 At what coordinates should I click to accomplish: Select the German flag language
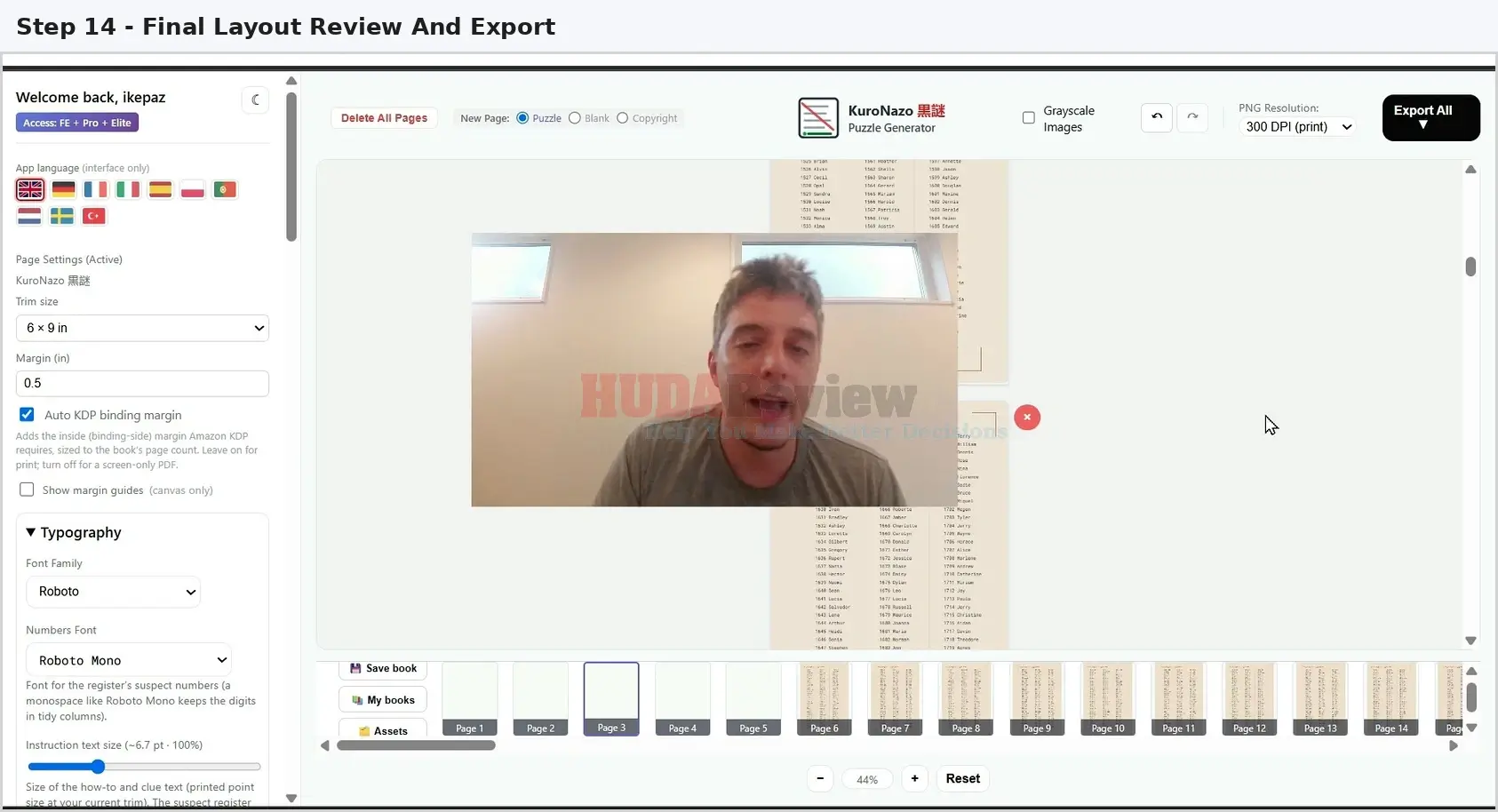point(63,189)
